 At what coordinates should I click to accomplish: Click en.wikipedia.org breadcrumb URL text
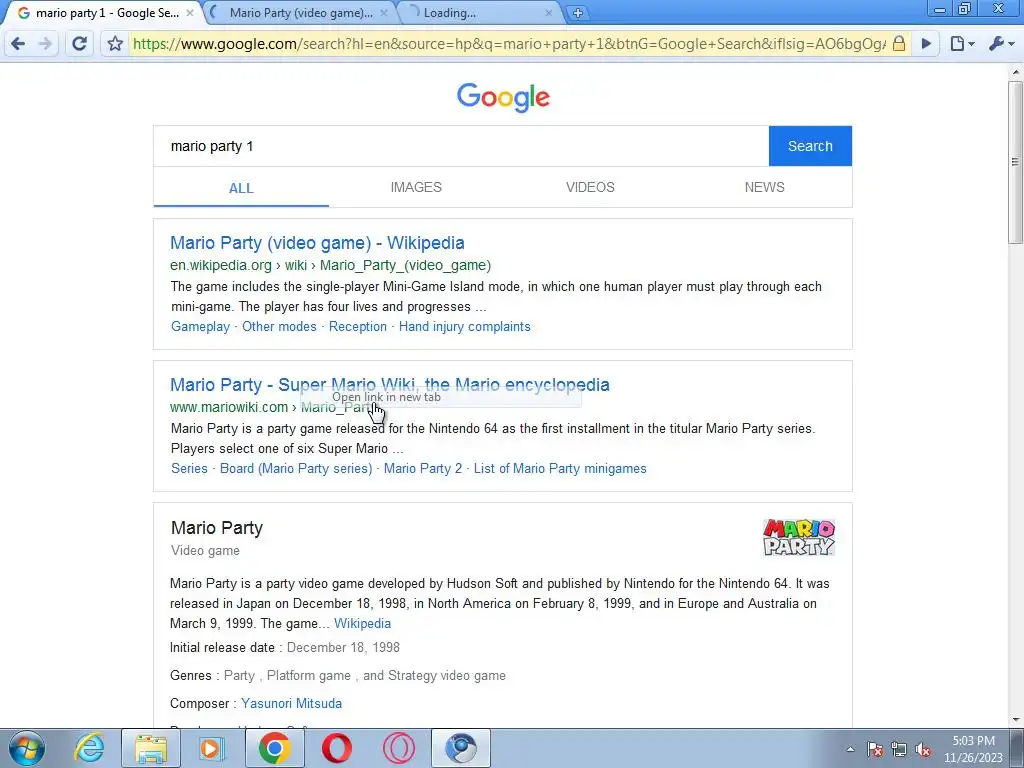pyautogui.click(x=221, y=265)
